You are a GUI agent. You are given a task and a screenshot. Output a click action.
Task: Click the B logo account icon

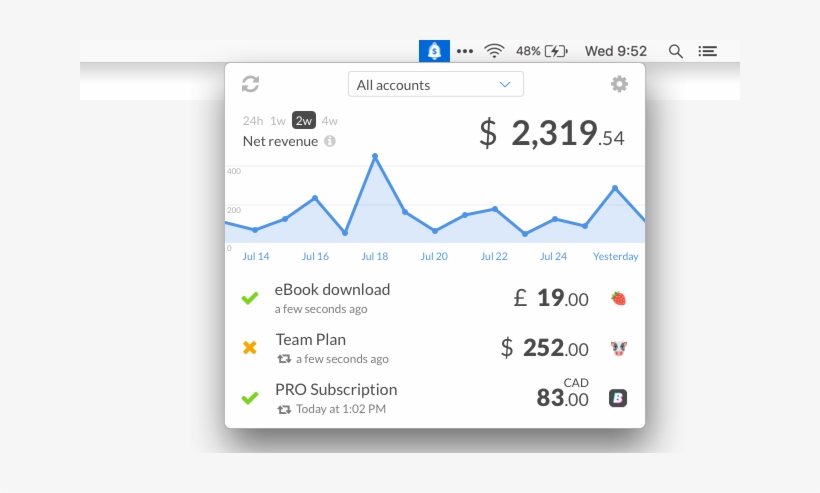point(618,398)
